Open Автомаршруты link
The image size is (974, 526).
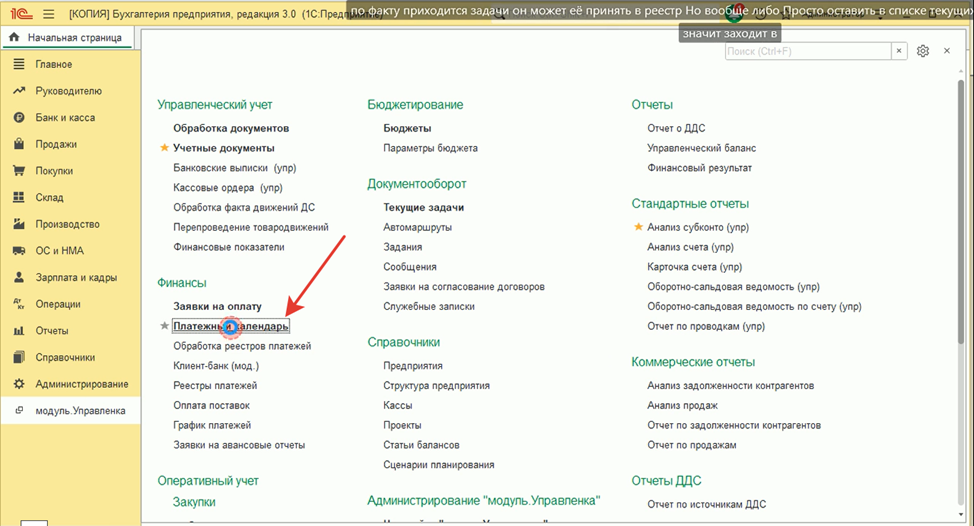click(x=417, y=227)
